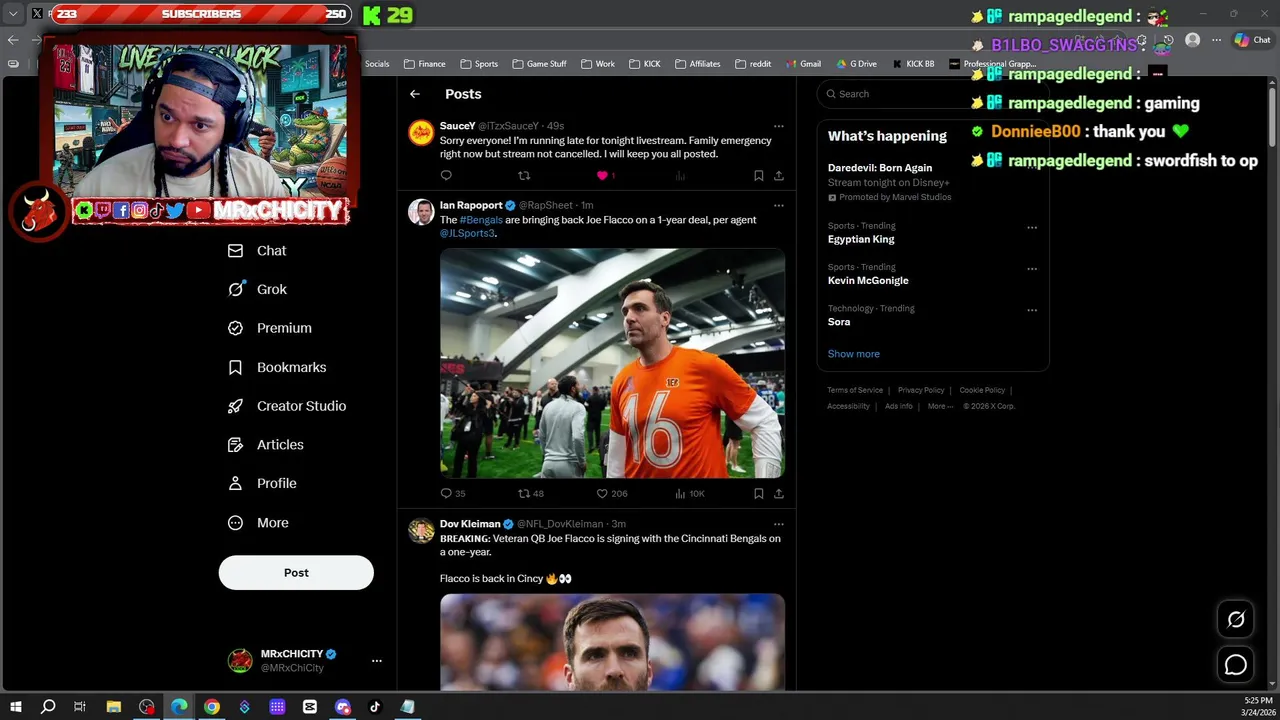The width and height of the screenshot is (1280, 720).
Task: Open Premium in the sidebar
Action: [x=270, y=328]
